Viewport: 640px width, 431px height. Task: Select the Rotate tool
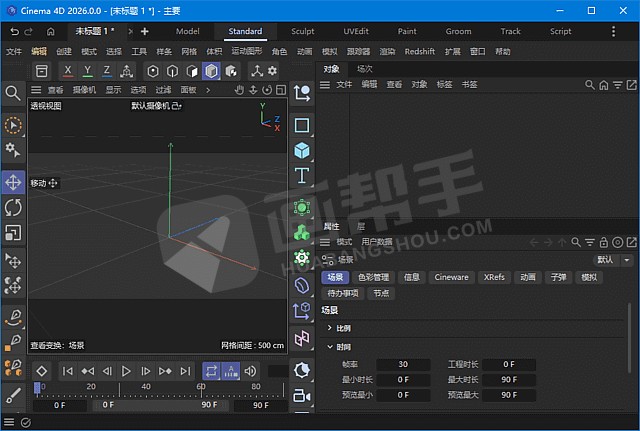click(13, 207)
